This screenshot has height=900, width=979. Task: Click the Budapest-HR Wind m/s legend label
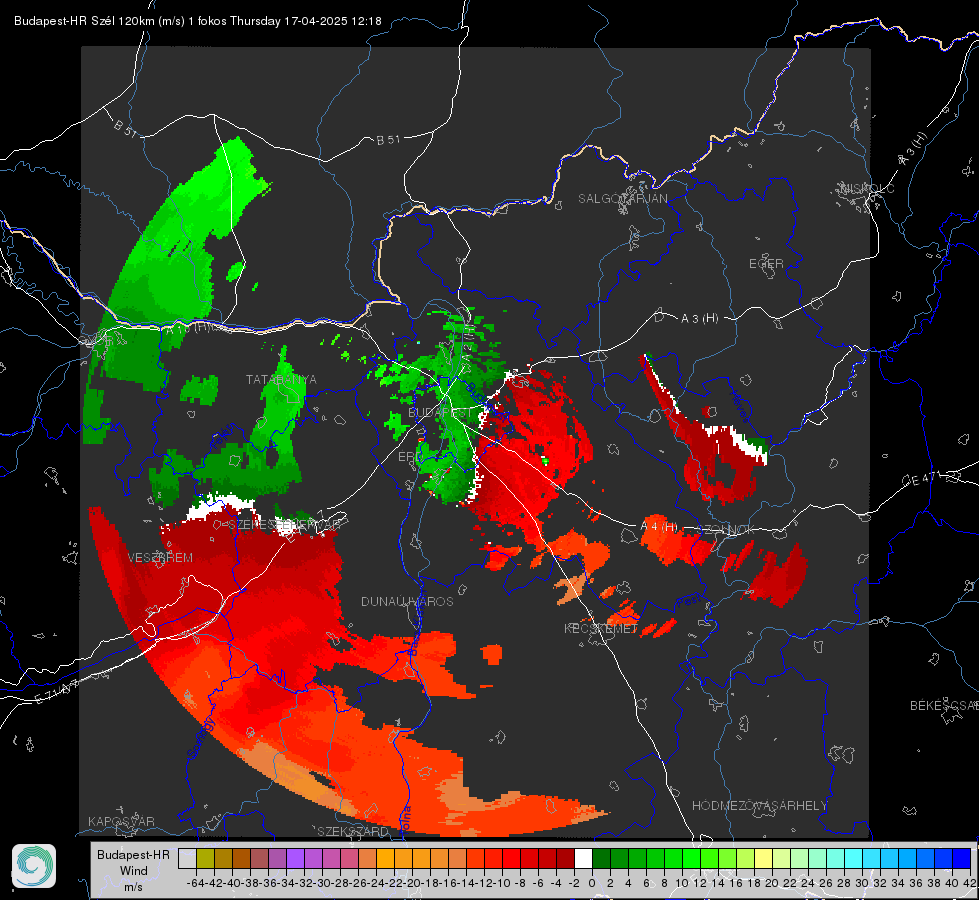click(133, 871)
